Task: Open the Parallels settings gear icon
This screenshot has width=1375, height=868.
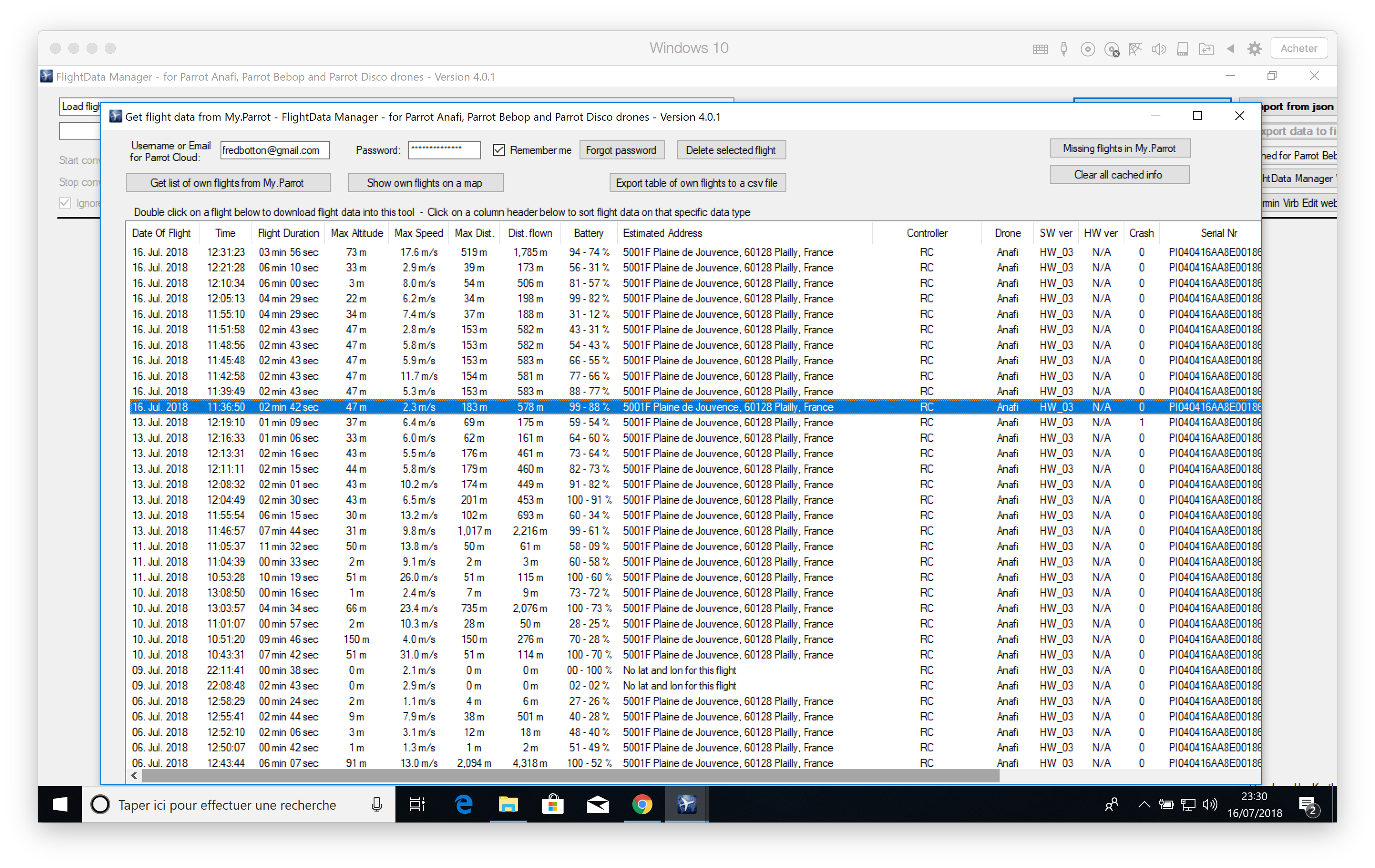Action: click(x=1254, y=49)
